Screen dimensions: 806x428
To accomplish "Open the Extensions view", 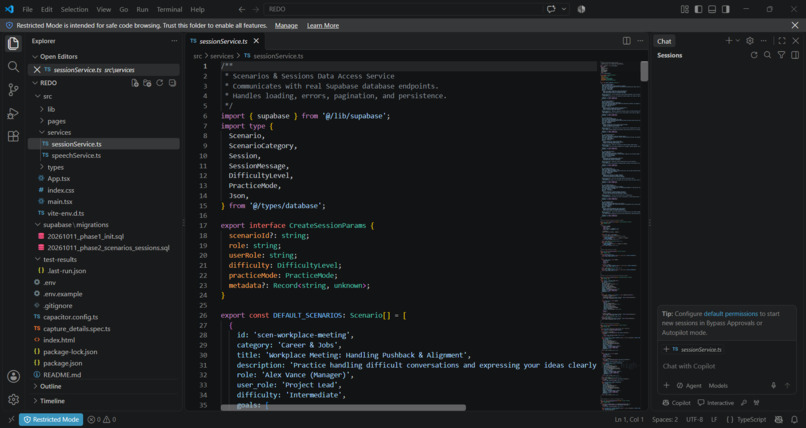I will (x=13, y=136).
